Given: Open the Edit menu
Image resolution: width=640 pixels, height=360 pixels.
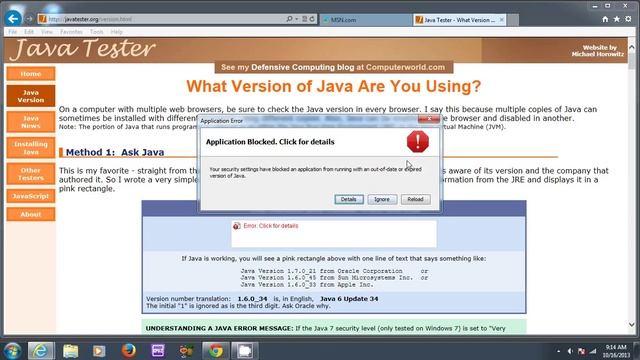Looking at the screenshot, I should (x=29, y=32).
